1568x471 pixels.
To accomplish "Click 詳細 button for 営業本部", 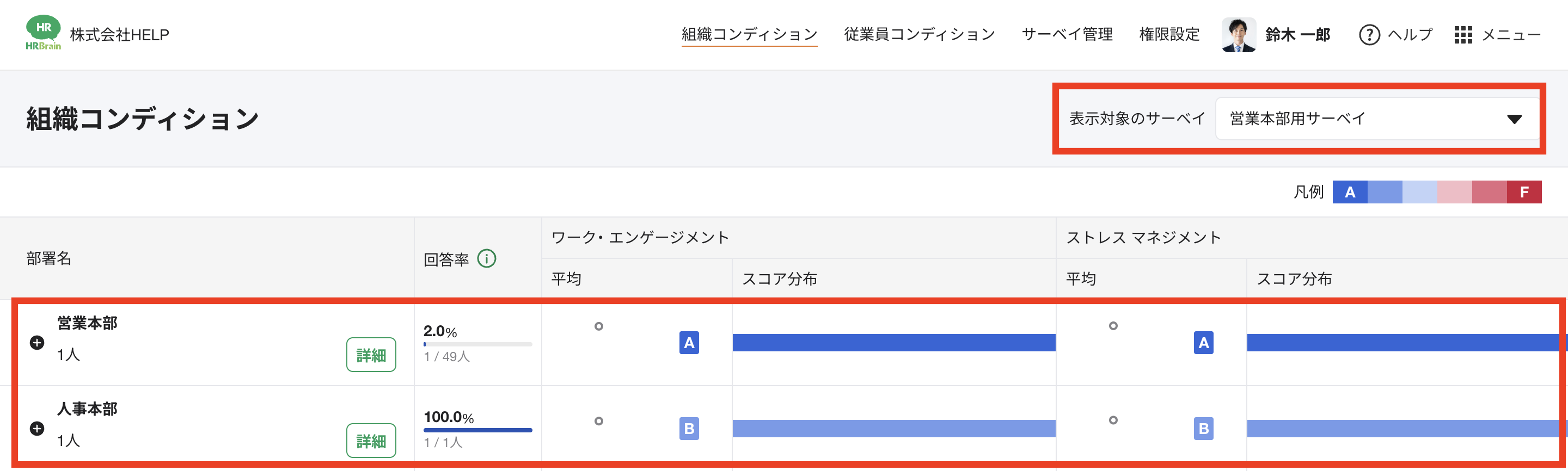I will tap(371, 355).
